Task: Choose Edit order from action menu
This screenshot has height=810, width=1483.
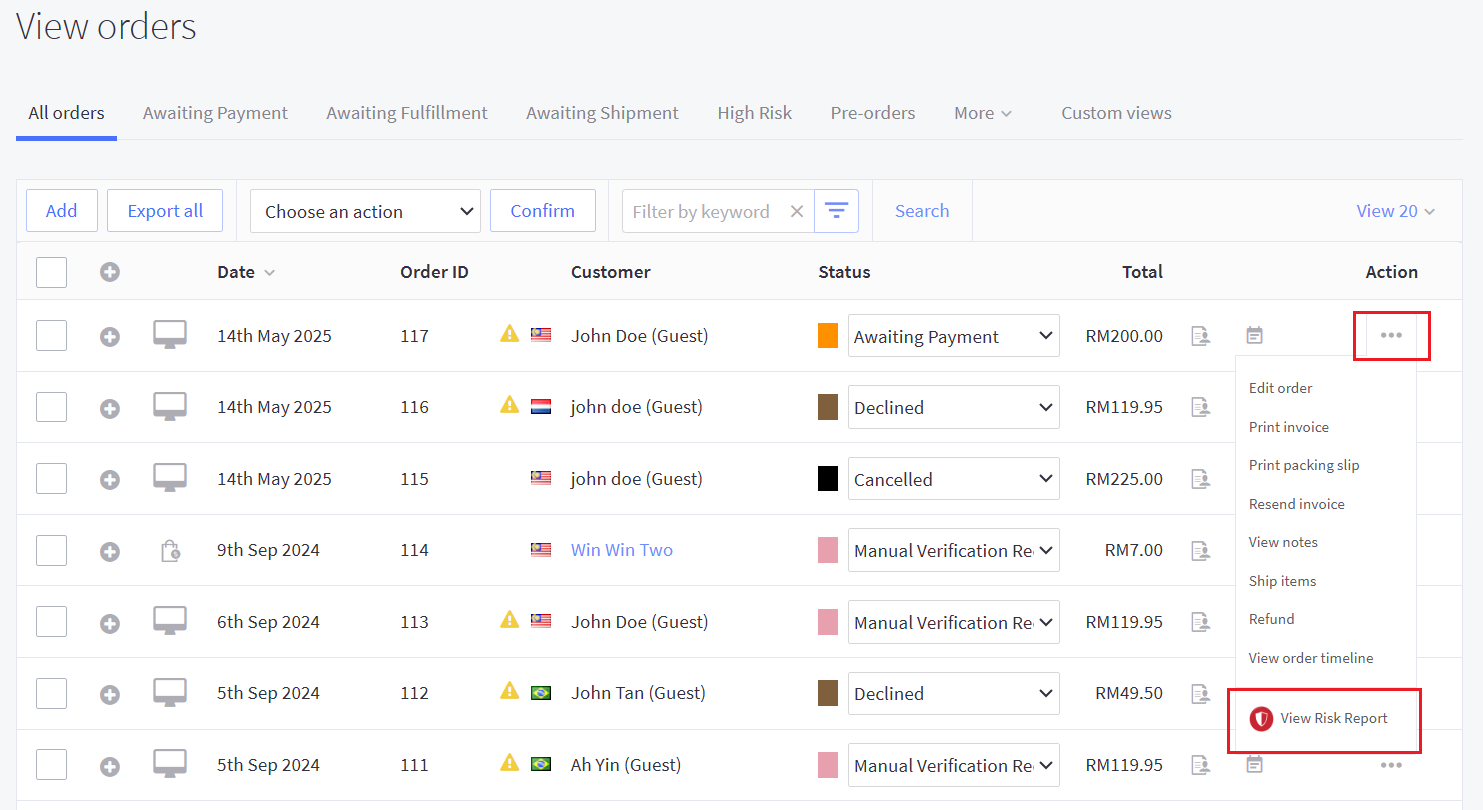Action: coord(1280,388)
